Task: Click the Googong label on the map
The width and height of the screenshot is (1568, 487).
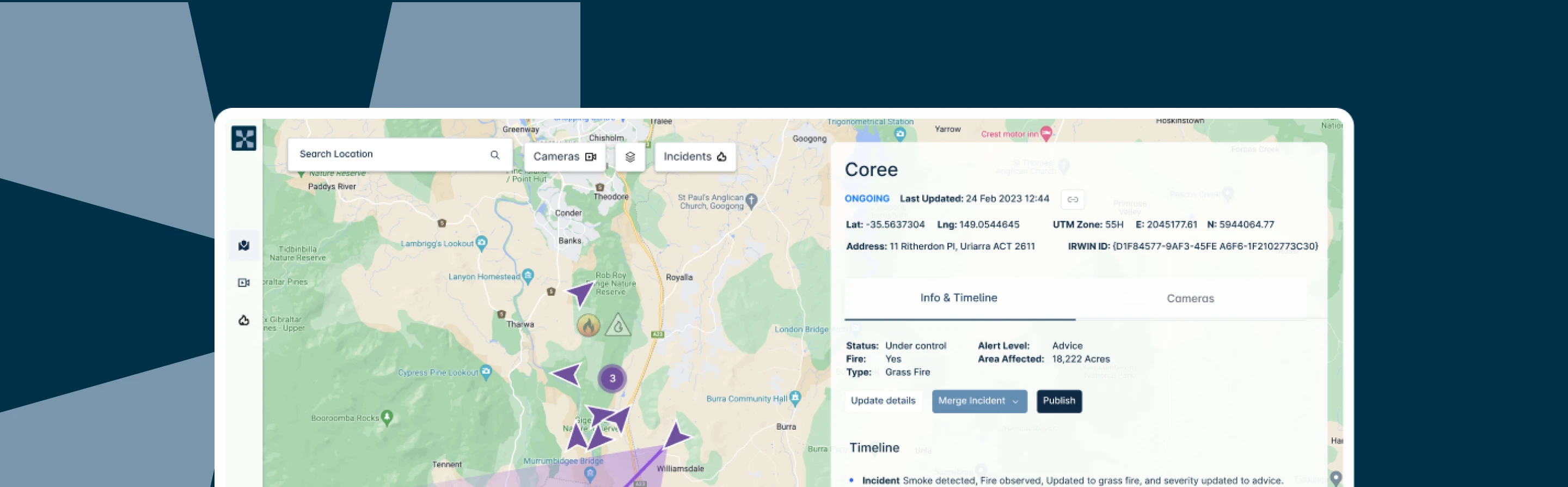Action: (809, 139)
